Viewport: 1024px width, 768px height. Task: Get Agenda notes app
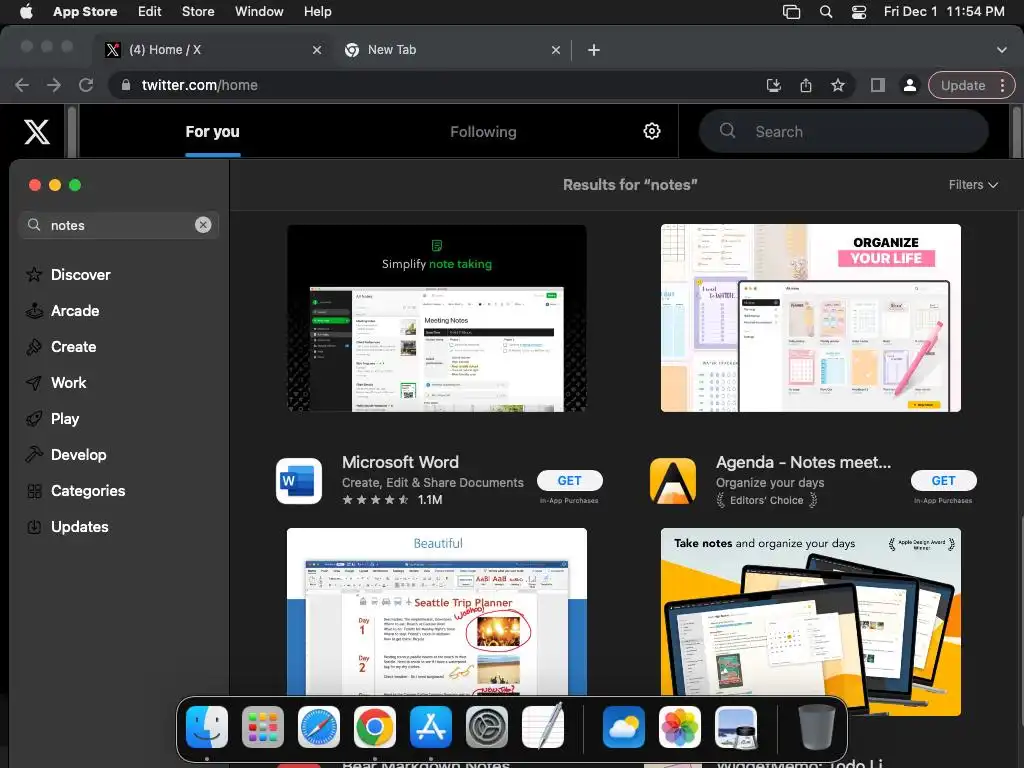944,481
